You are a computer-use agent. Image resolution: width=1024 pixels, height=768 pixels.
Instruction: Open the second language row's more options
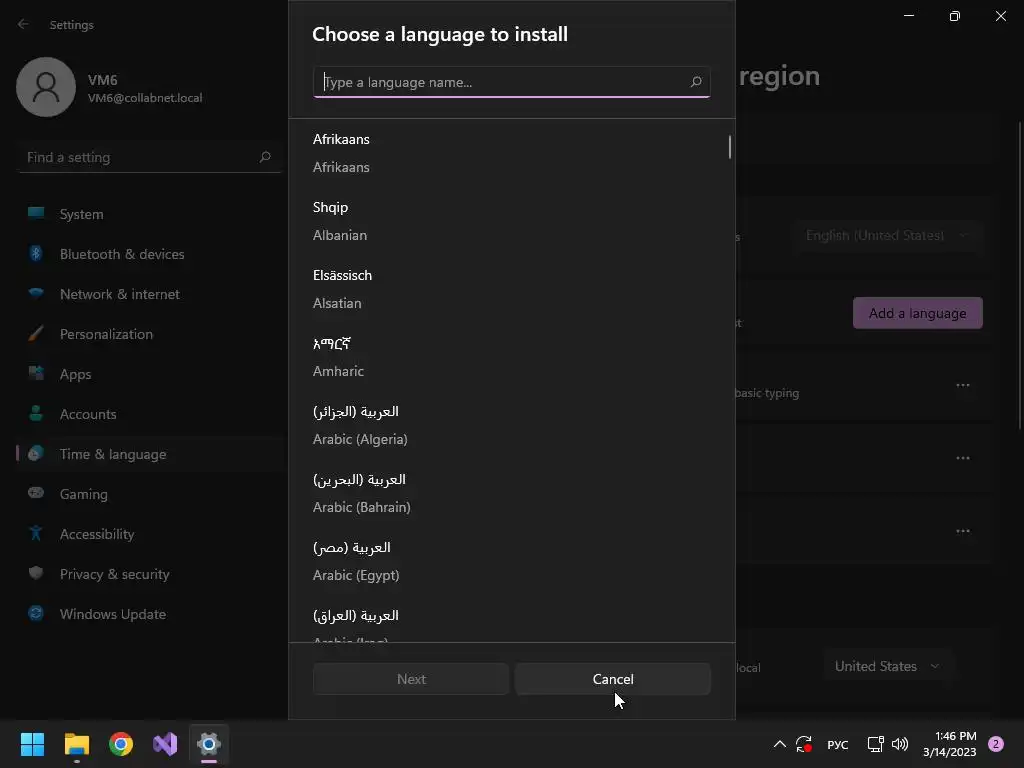click(963, 458)
